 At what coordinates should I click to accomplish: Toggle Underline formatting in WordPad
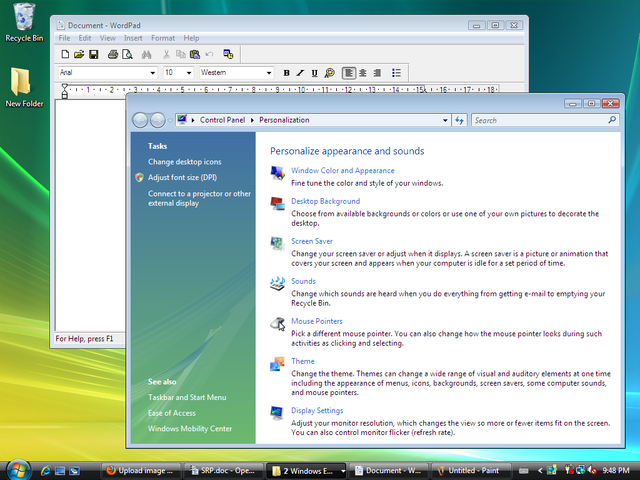coord(314,73)
